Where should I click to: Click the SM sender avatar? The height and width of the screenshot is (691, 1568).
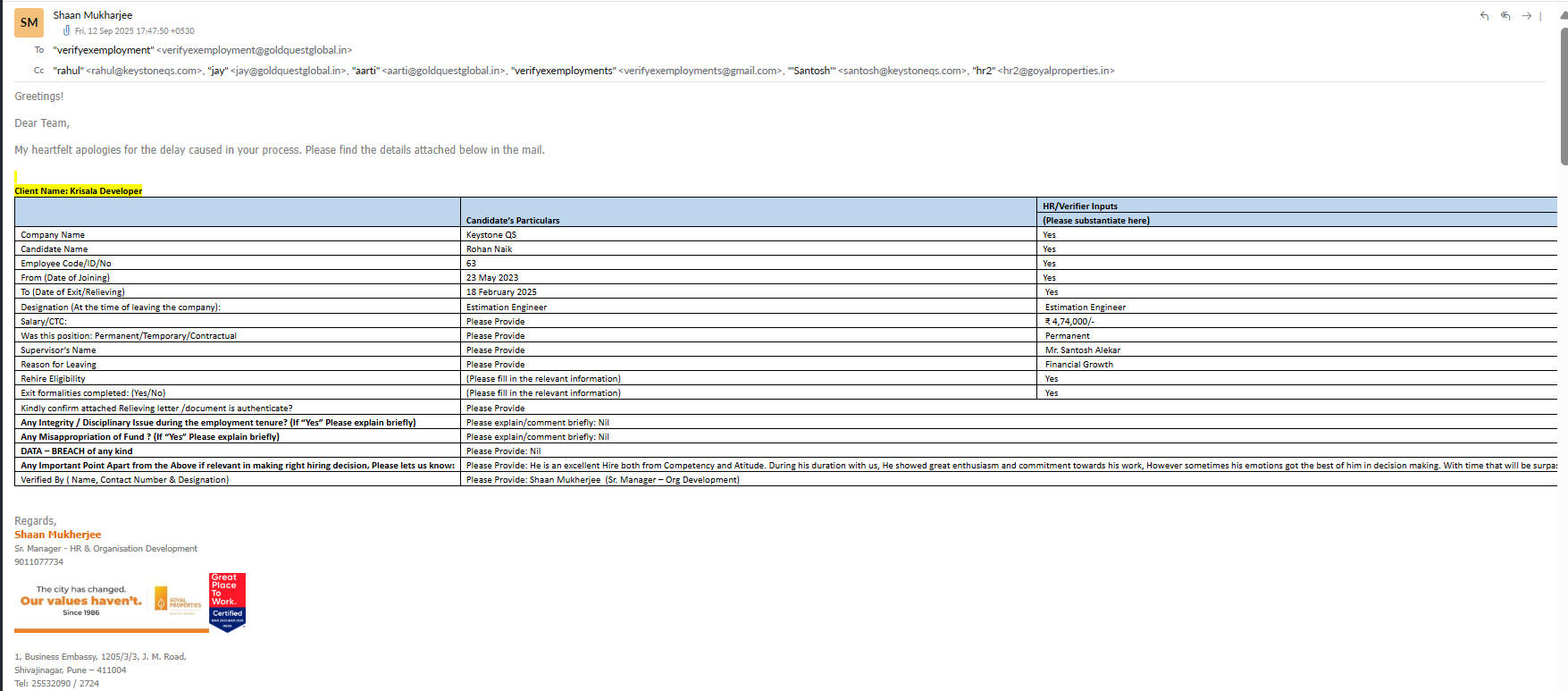tap(29, 22)
